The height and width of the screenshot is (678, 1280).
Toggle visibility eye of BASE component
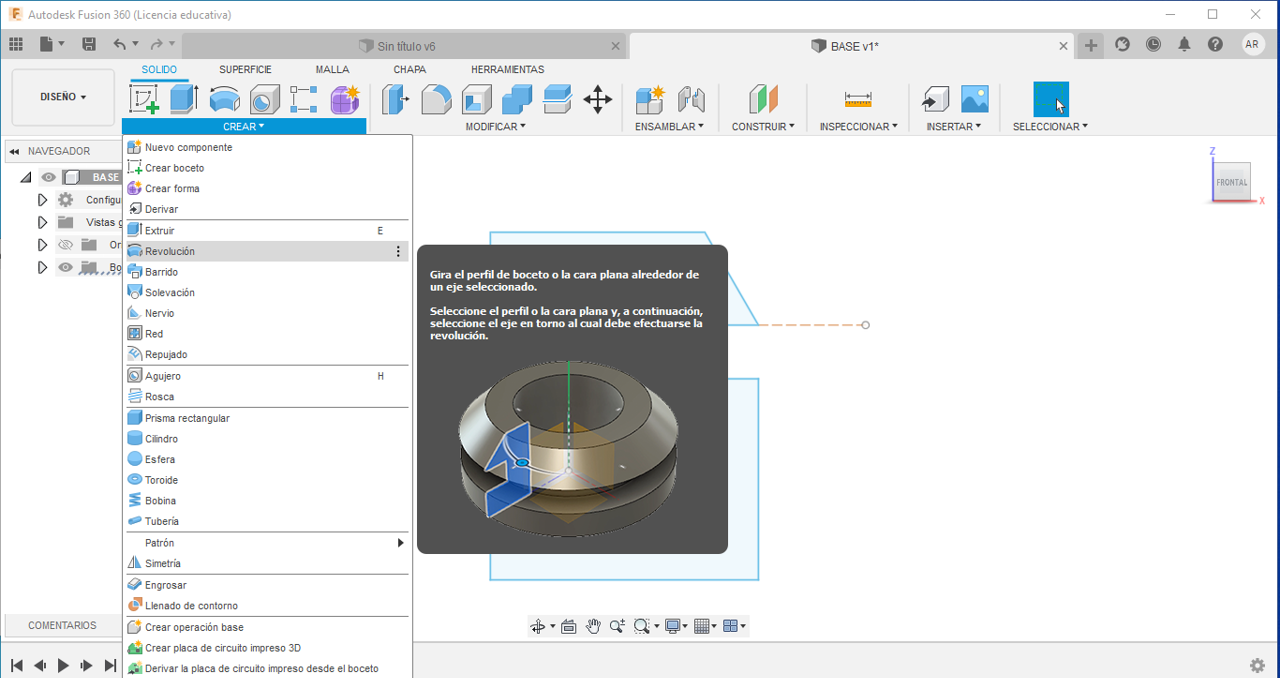tap(48, 178)
